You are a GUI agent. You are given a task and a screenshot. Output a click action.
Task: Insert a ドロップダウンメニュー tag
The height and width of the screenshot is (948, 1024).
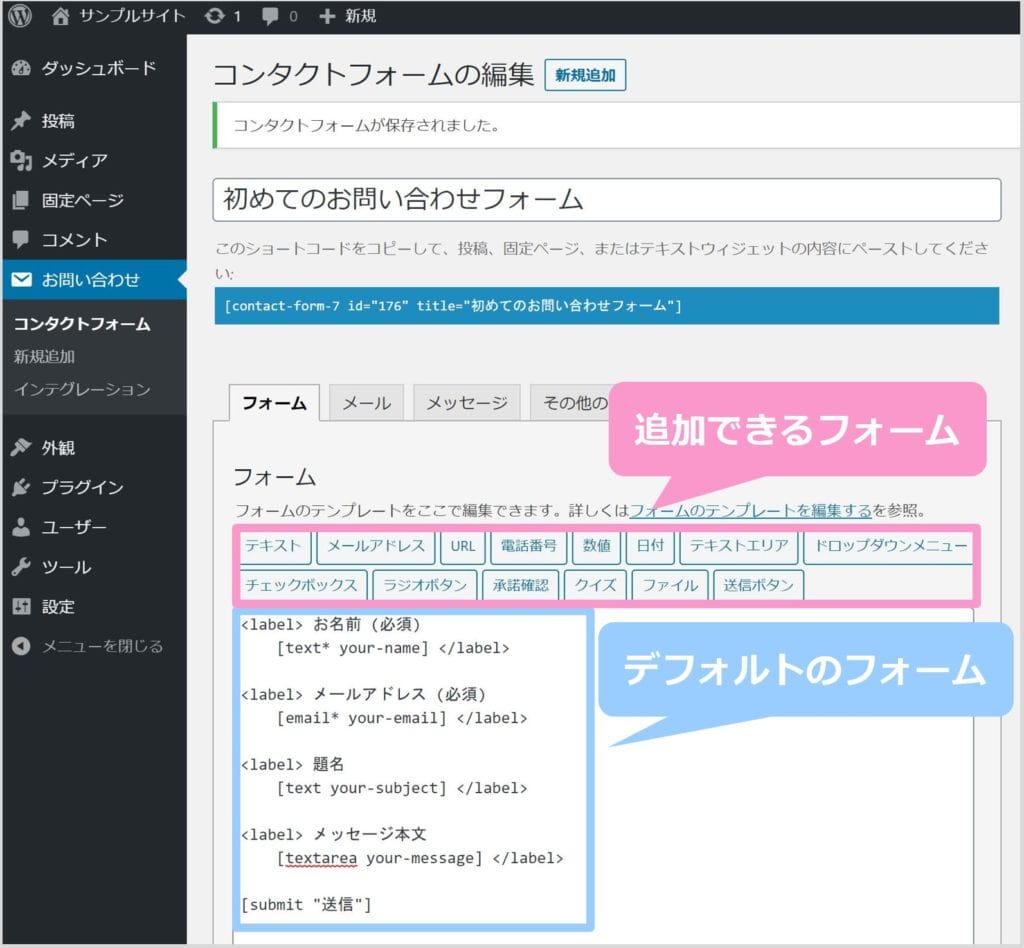coord(888,546)
